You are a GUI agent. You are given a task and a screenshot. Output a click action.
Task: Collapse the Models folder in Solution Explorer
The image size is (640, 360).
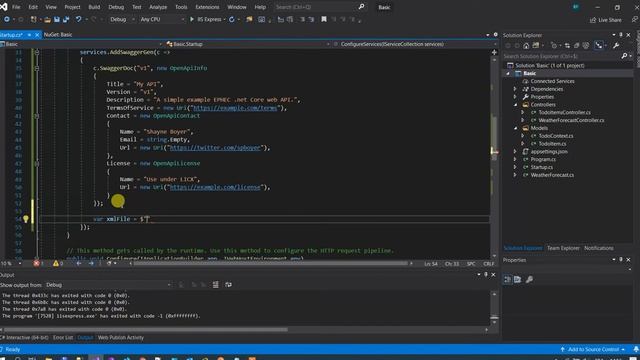click(516, 128)
